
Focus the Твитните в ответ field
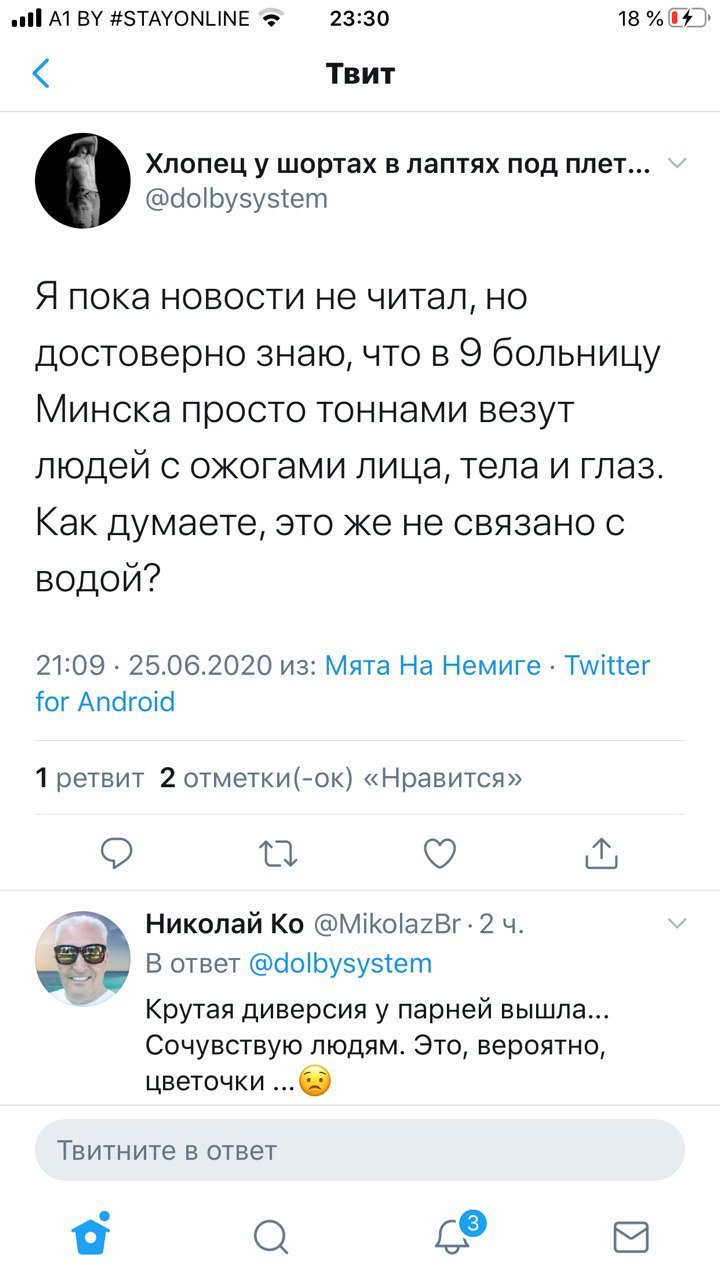point(360,1150)
